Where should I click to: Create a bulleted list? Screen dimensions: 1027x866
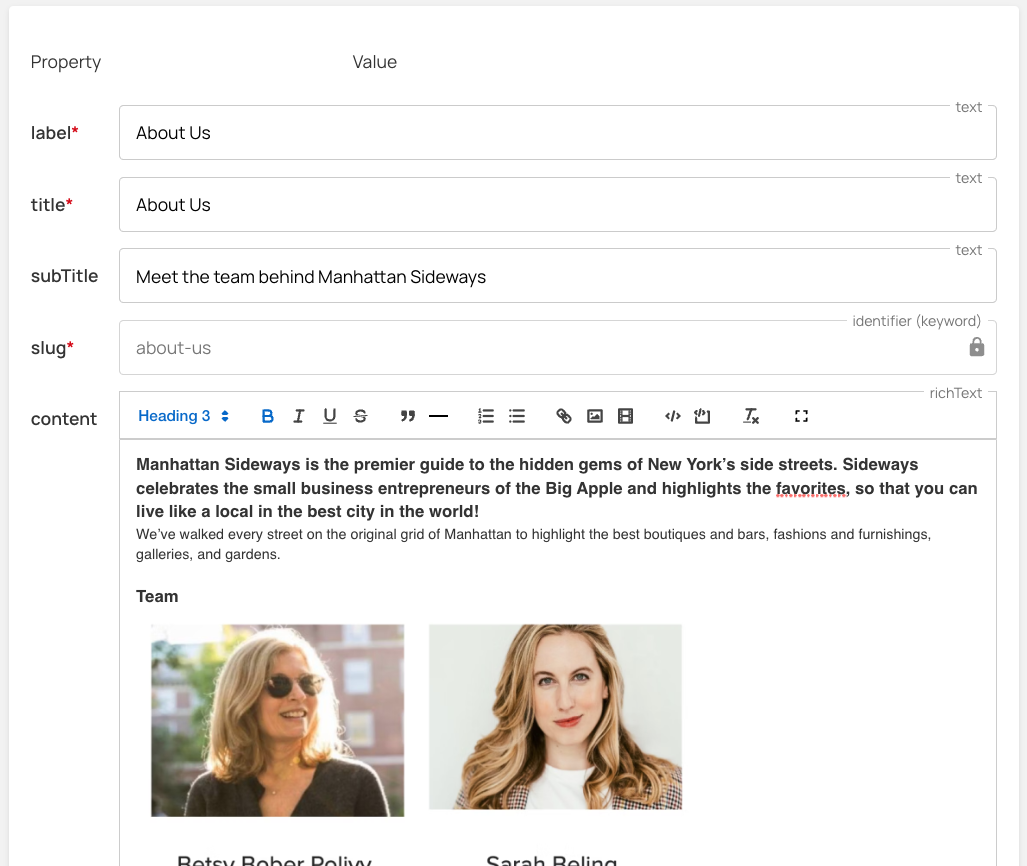pos(517,417)
